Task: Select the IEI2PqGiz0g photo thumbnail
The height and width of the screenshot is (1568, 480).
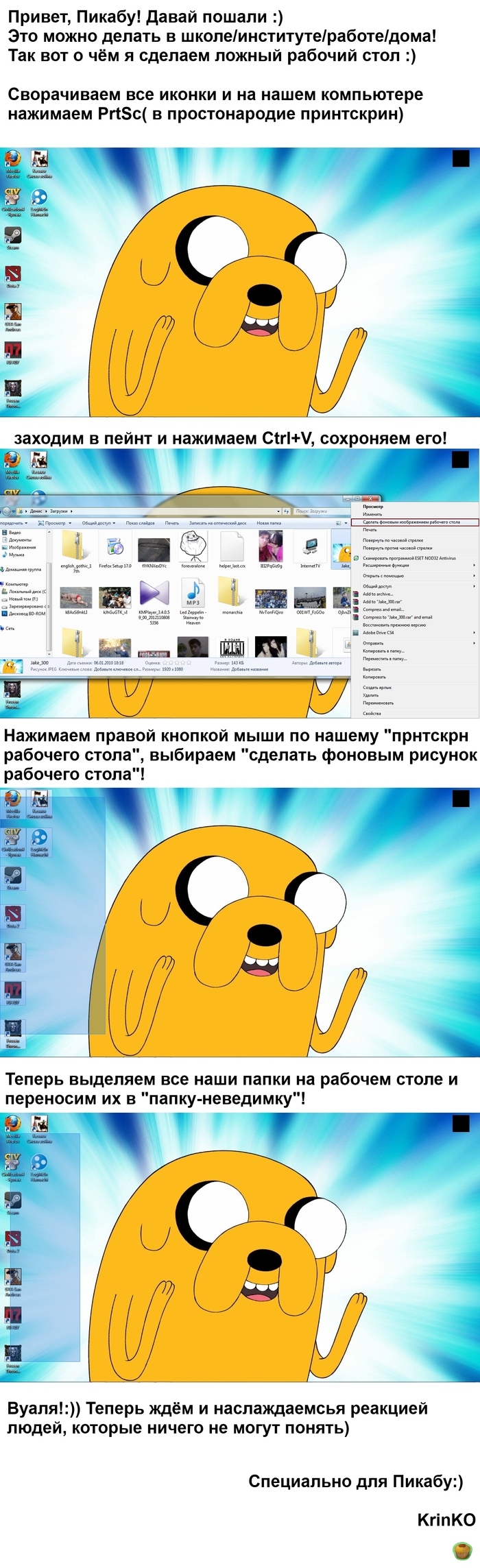Action: point(271,549)
